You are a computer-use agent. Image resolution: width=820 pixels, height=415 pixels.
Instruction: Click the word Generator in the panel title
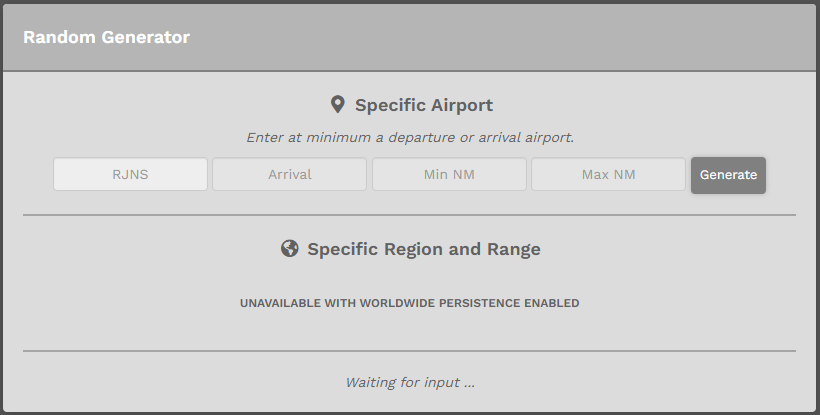pyautogui.click(x=145, y=37)
